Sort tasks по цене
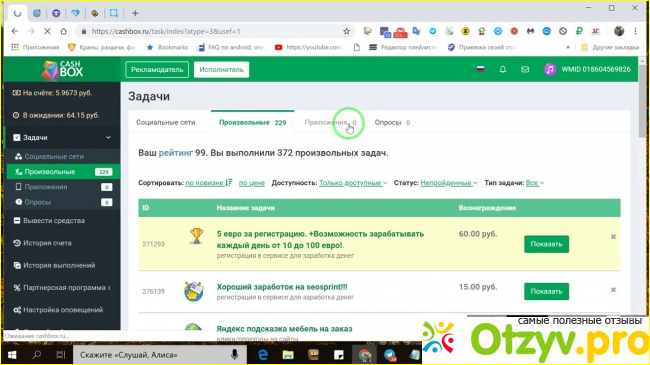This screenshot has height=365, width=650. tap(252, 183)
